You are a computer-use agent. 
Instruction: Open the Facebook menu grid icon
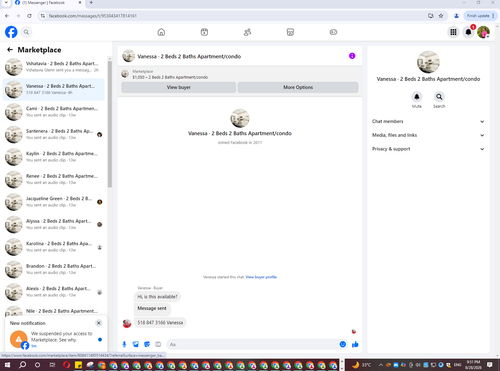453,32
